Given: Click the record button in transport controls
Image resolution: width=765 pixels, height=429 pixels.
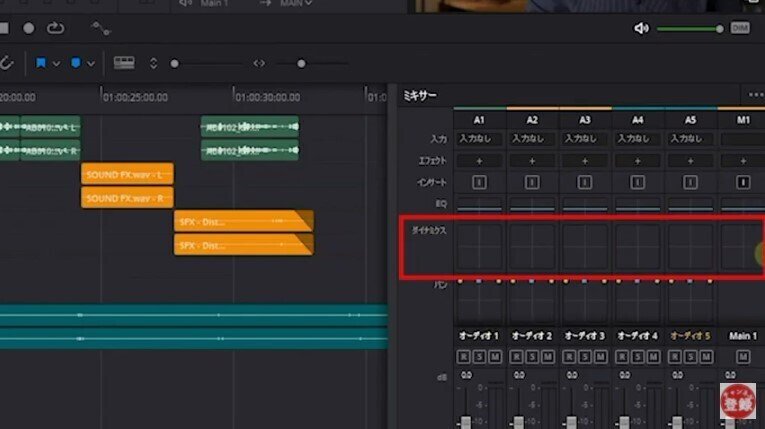Looking at the screenshot, I should [29, 28].
